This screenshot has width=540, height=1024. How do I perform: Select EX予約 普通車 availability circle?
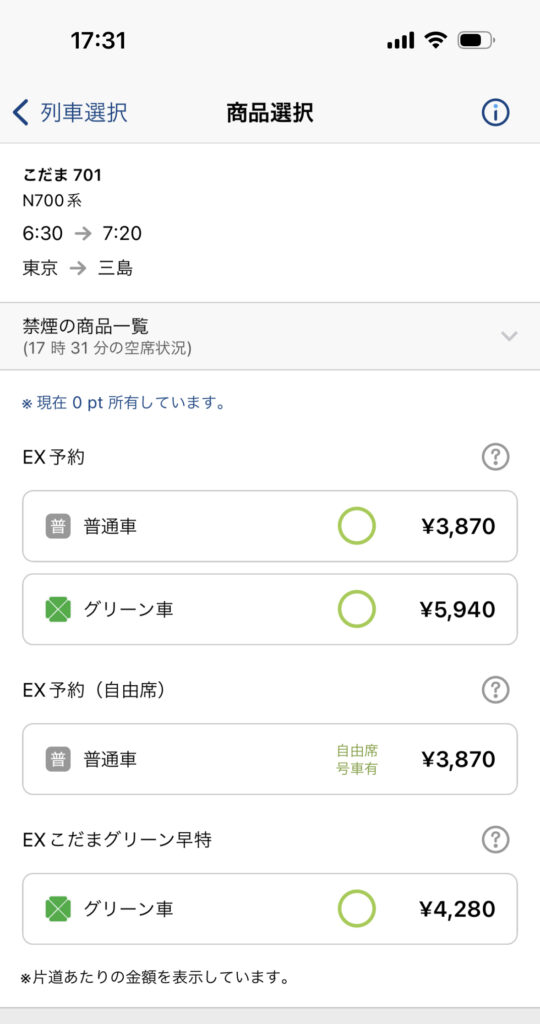(x=357, y=526)
